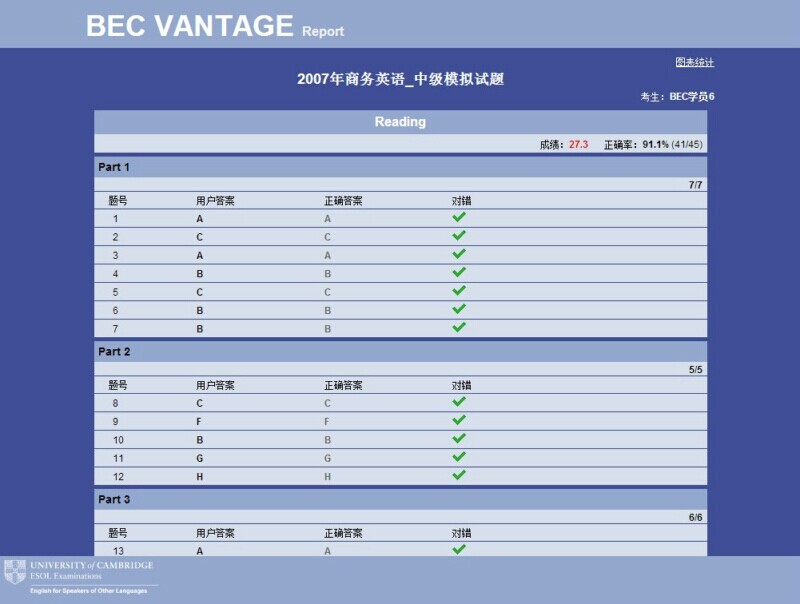Click the green checkmark for question 5
This screenshot has height=604, width=800.
point(459,291)
